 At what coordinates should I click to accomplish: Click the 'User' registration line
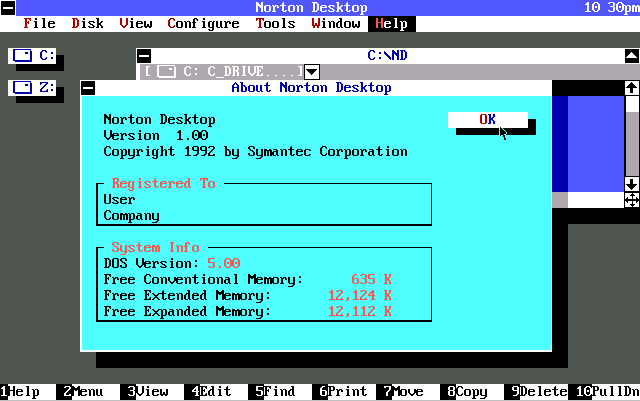pos(119,200)
